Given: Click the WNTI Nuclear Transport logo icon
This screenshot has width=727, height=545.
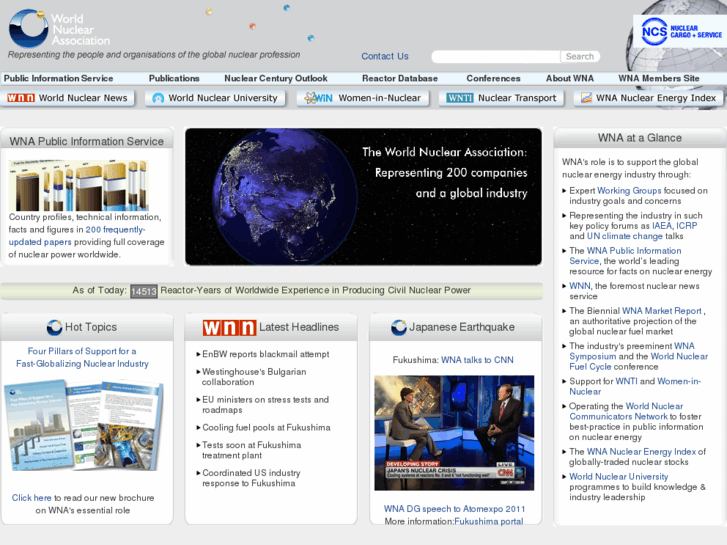Looking at the screenshot, I should [459, 98].
